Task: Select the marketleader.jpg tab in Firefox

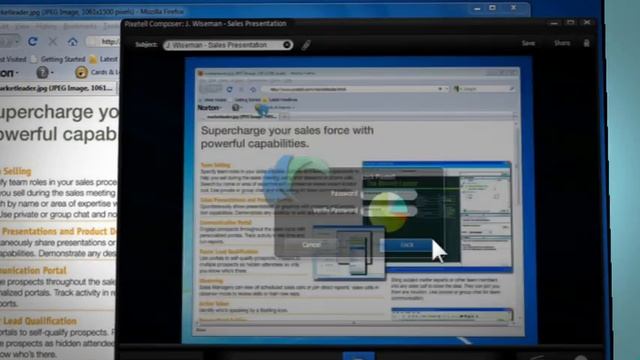Action: (57, 88)
